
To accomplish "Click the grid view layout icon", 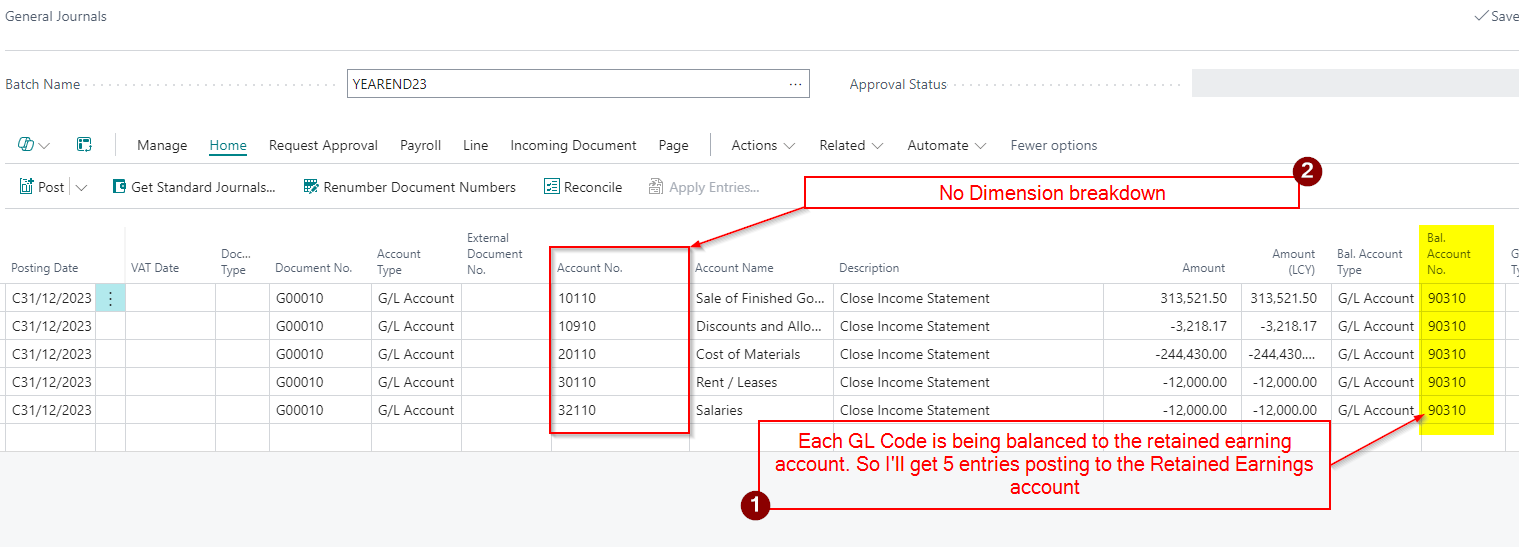I will (x=85, y=145).
